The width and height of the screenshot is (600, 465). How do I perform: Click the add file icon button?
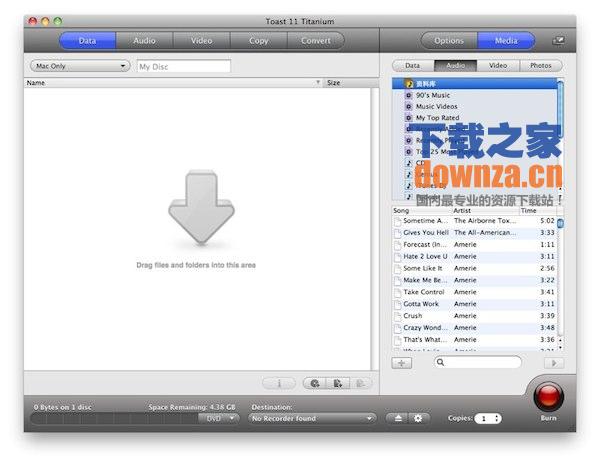338,383
